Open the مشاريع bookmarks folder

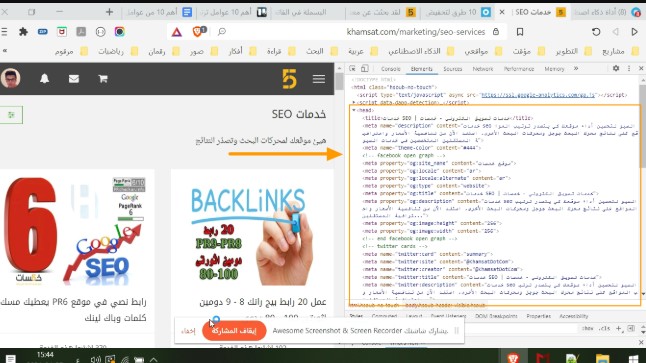coord(621,51)
